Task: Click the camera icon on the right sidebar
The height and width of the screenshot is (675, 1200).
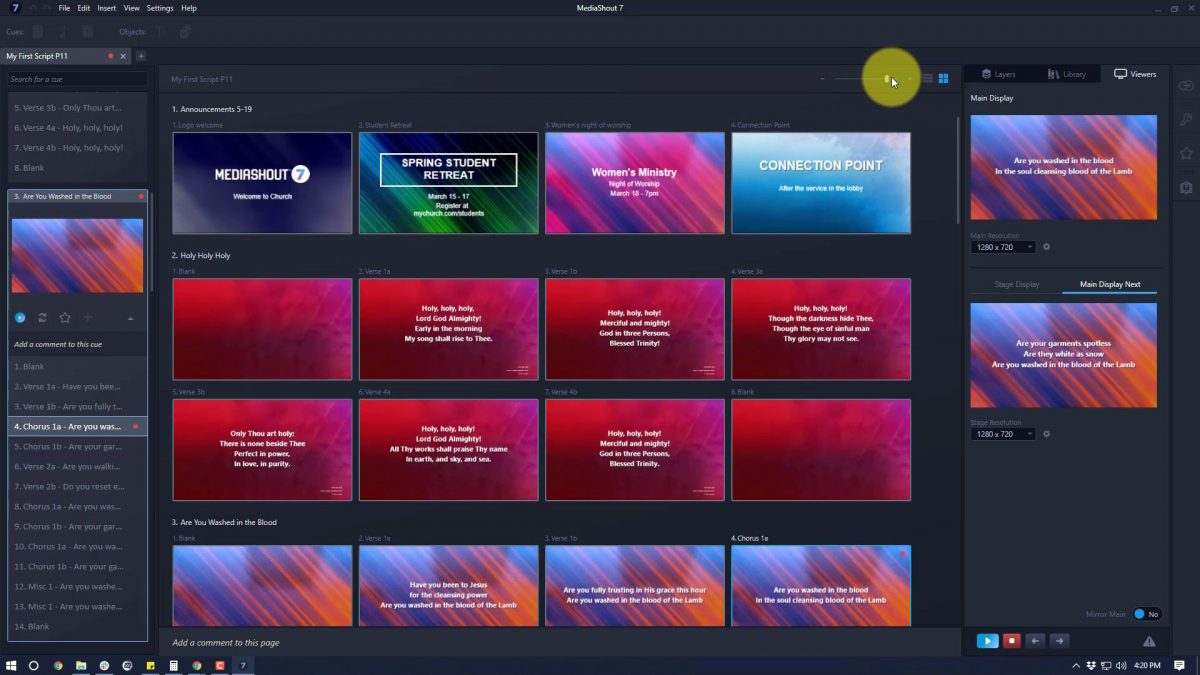Action: [1184, 187]
